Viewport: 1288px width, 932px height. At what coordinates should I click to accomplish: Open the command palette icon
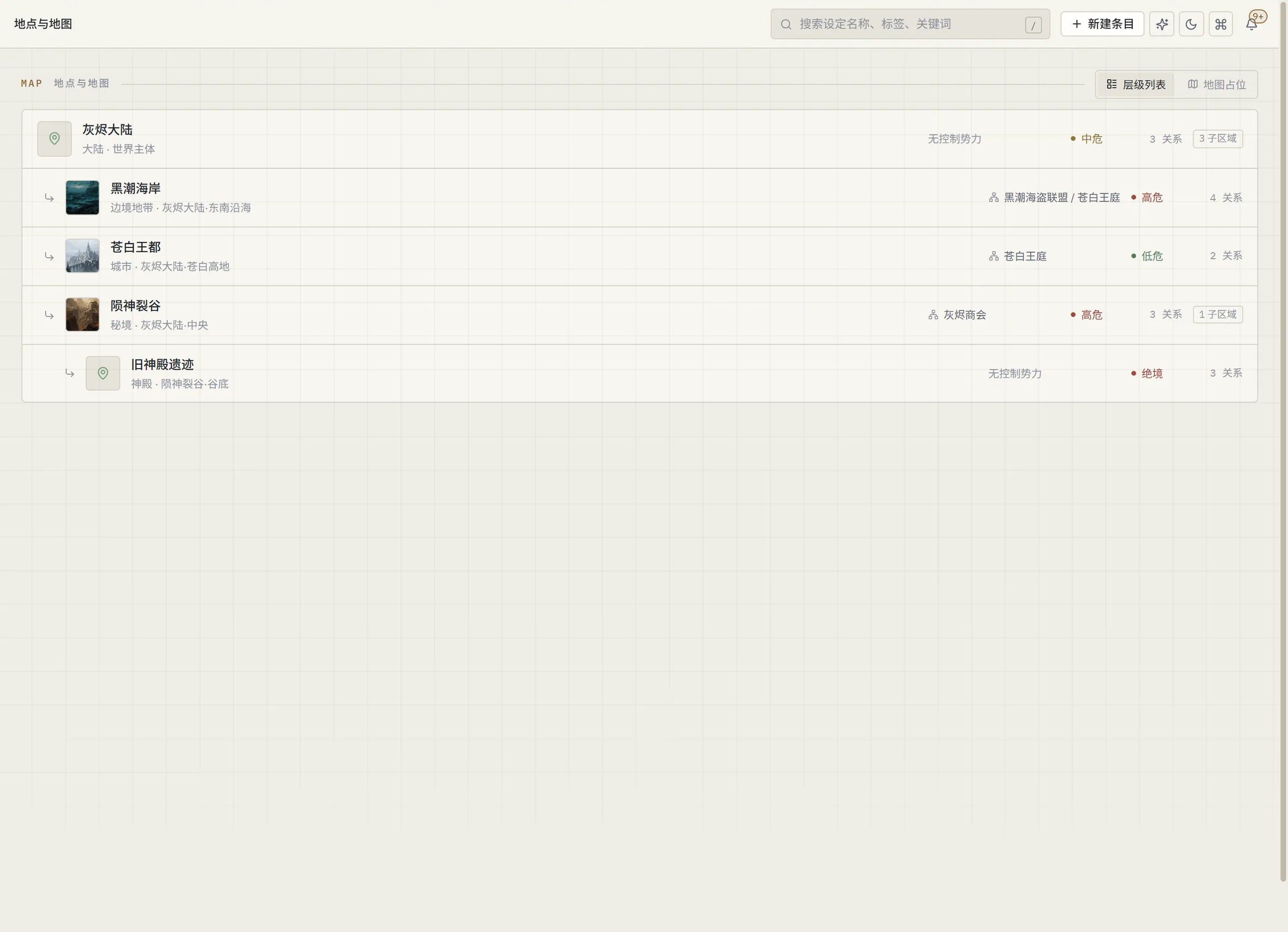point(1220,24)
